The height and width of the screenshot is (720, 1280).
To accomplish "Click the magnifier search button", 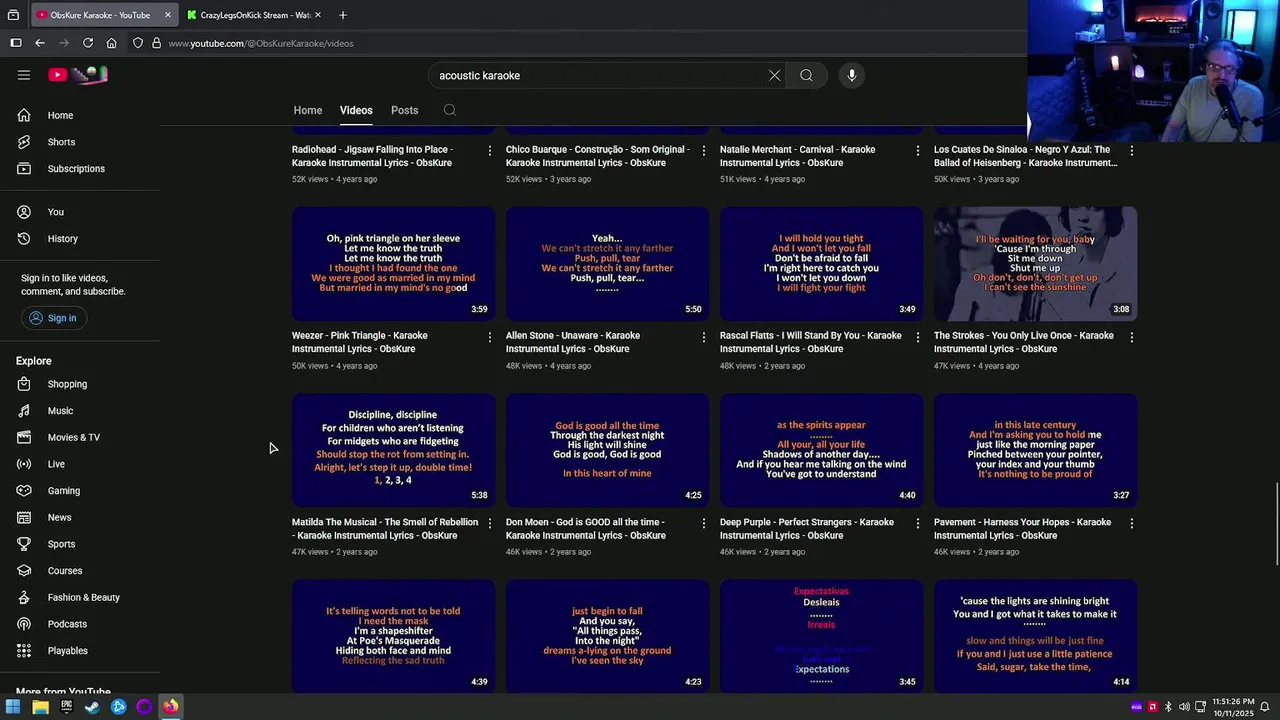I will [806, 75].
